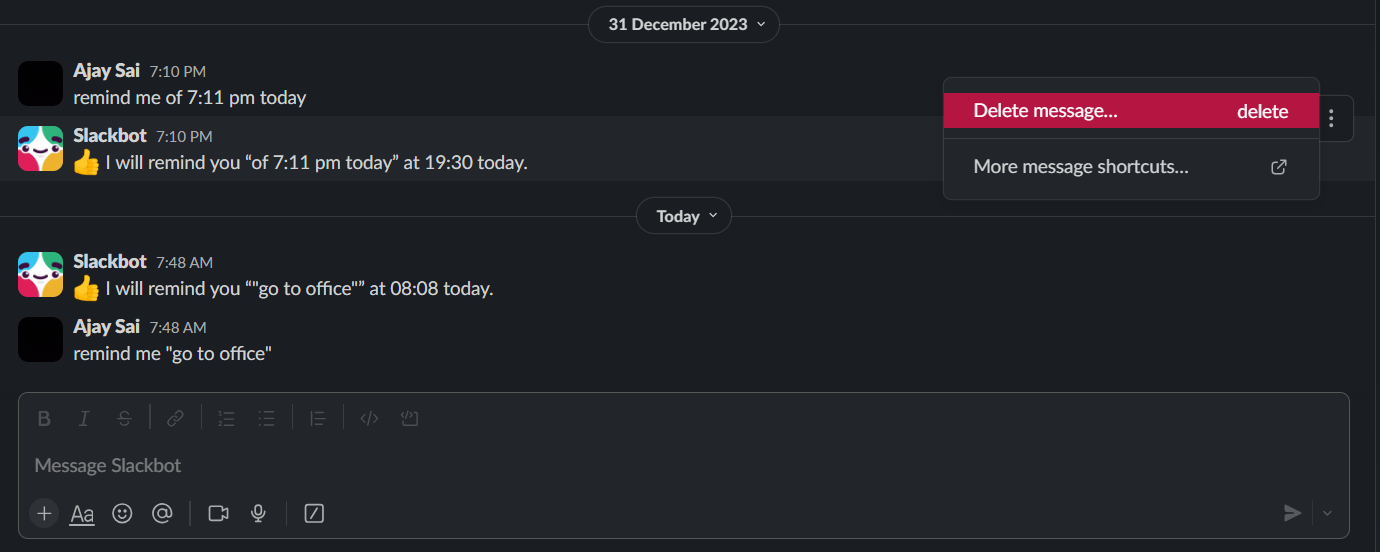Record an audio clip with the microphone
The width and height of the screenshot is (1380, 552).
(258, 513)
